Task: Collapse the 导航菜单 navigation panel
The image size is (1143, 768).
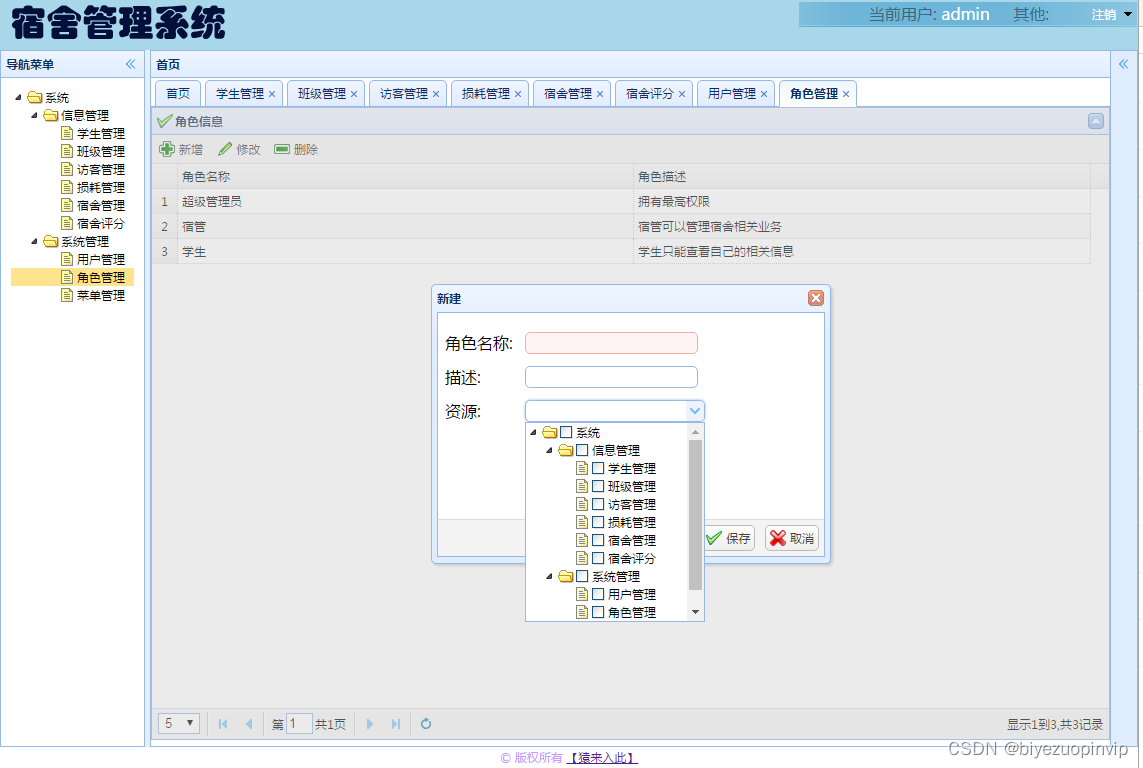Action: coord(130,63)
